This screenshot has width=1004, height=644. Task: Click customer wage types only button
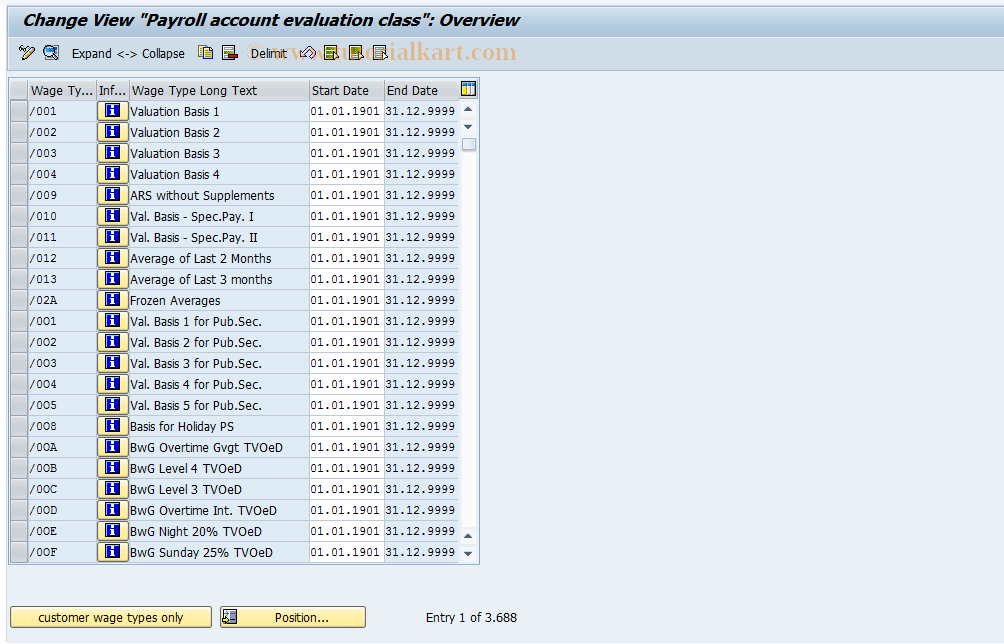[111, 617]
